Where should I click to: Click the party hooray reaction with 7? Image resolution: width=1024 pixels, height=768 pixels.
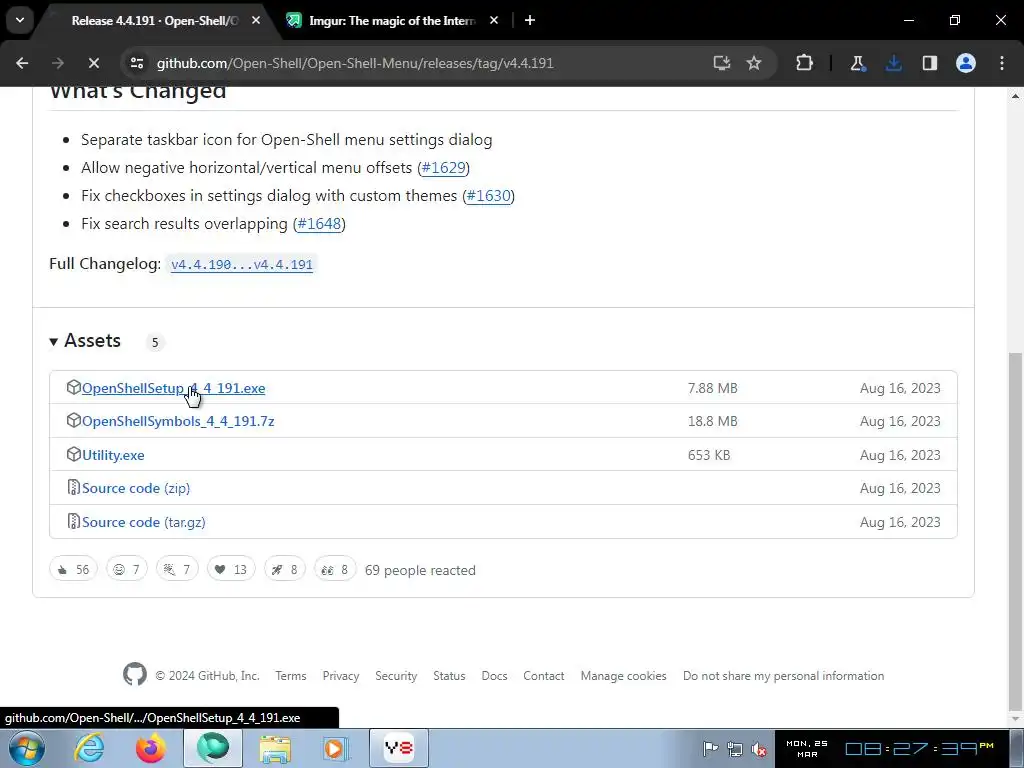pos(177,569)
